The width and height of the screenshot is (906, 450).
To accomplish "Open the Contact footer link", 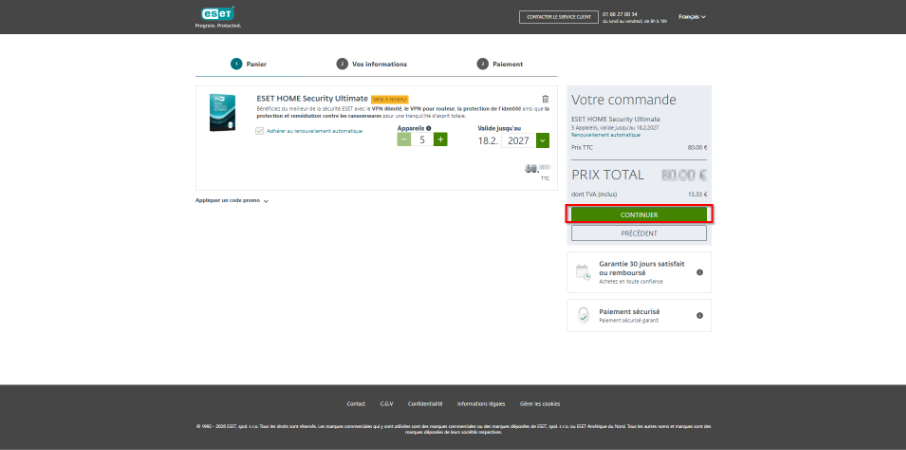I will pos(356,404).
